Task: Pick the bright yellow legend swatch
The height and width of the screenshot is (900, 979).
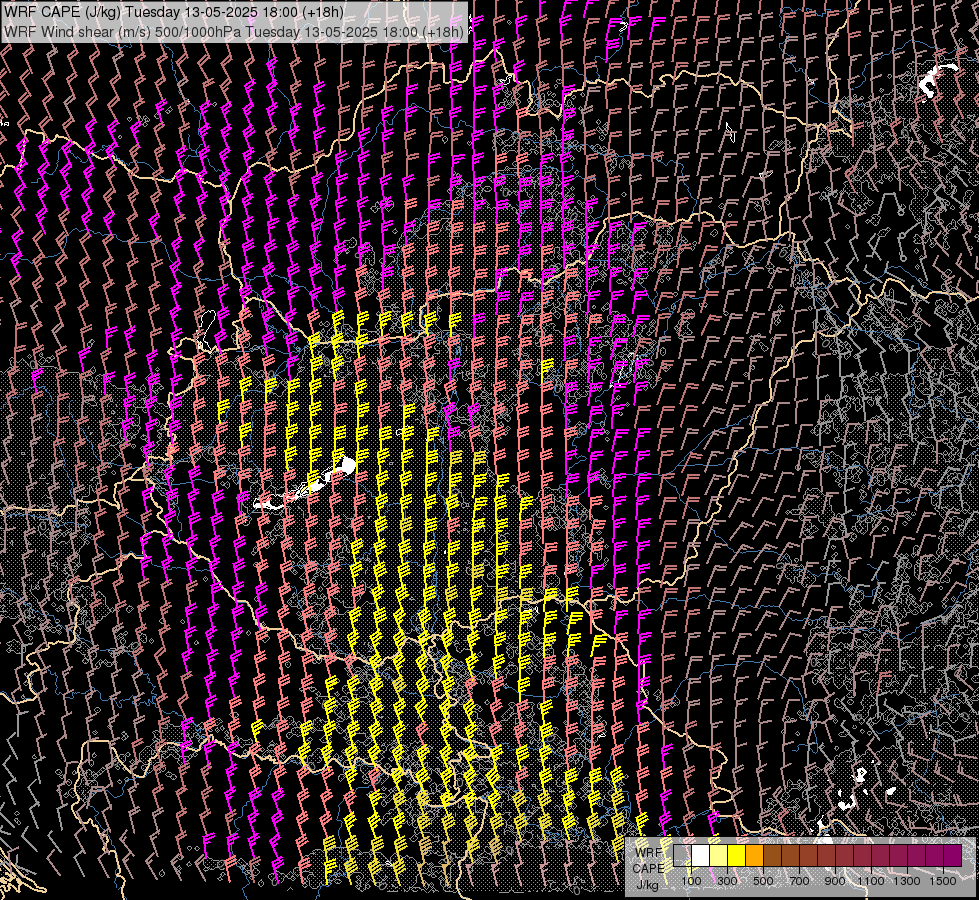Action: 737,856
